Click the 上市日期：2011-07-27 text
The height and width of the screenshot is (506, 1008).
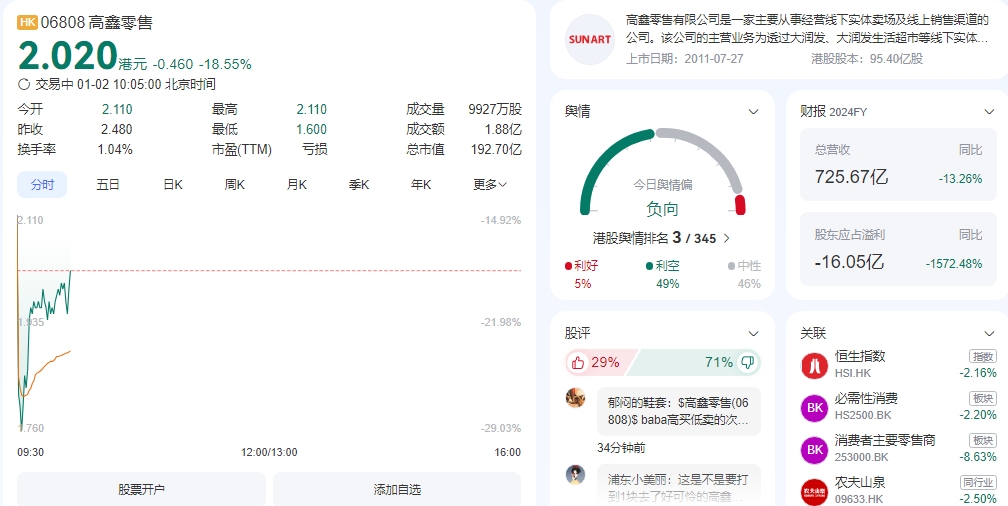(x=685, y=59)
